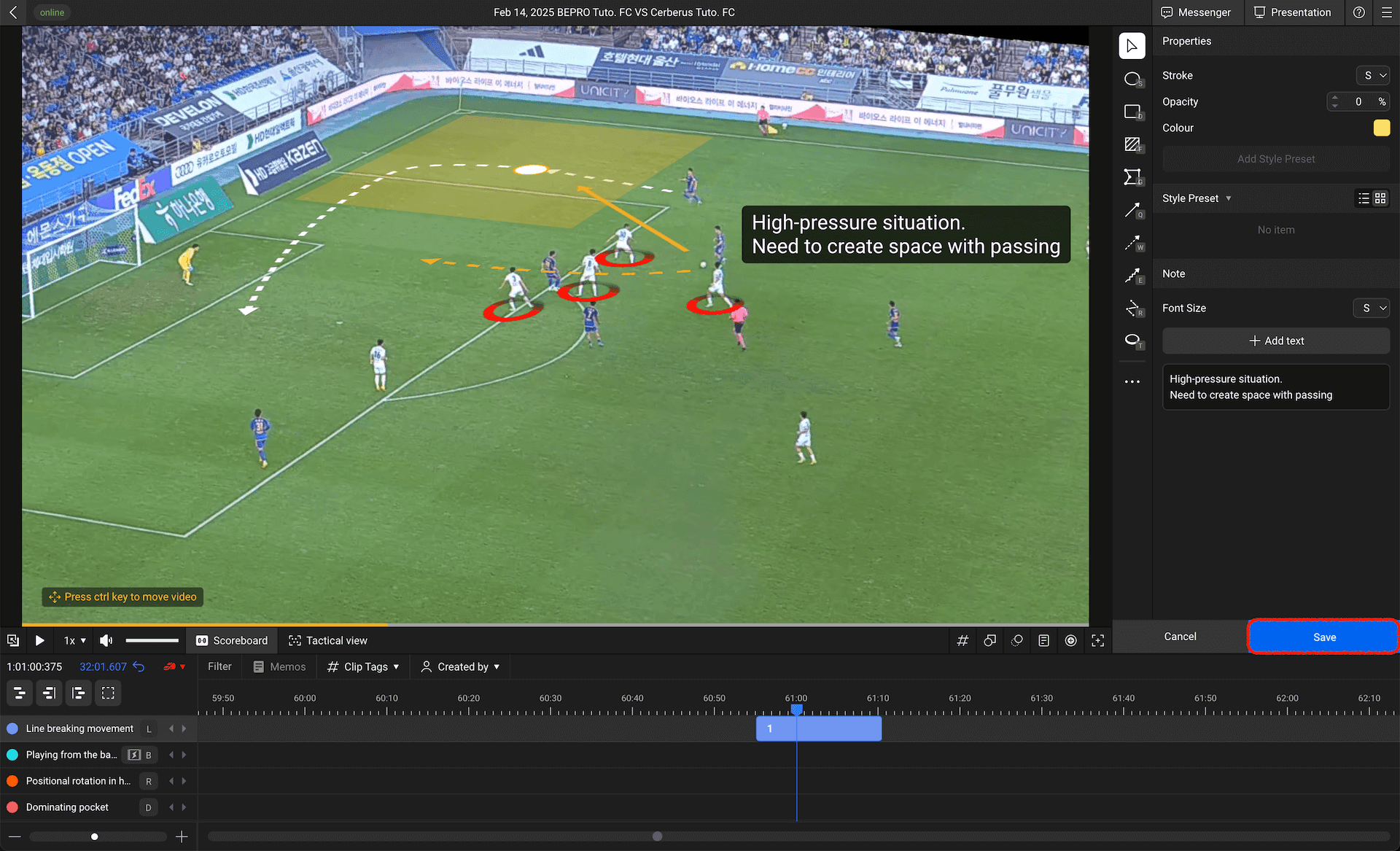Screen dimensions: 1400x851
Task: Expand the Clip Tags dropdown
Action: 363,667
